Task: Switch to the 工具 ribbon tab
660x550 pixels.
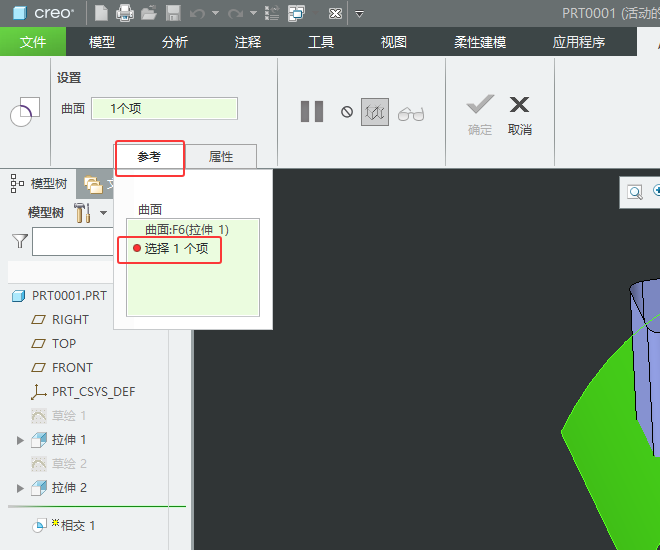Action: point(321,42)
